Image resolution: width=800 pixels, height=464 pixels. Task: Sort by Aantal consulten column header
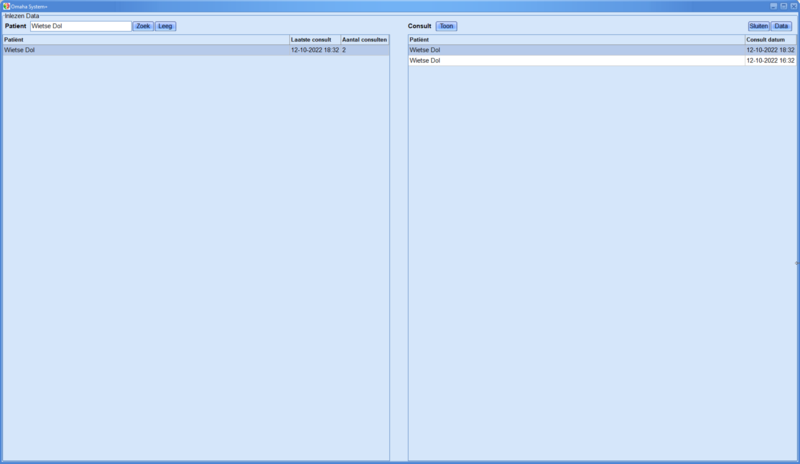(x=364, y=40)
